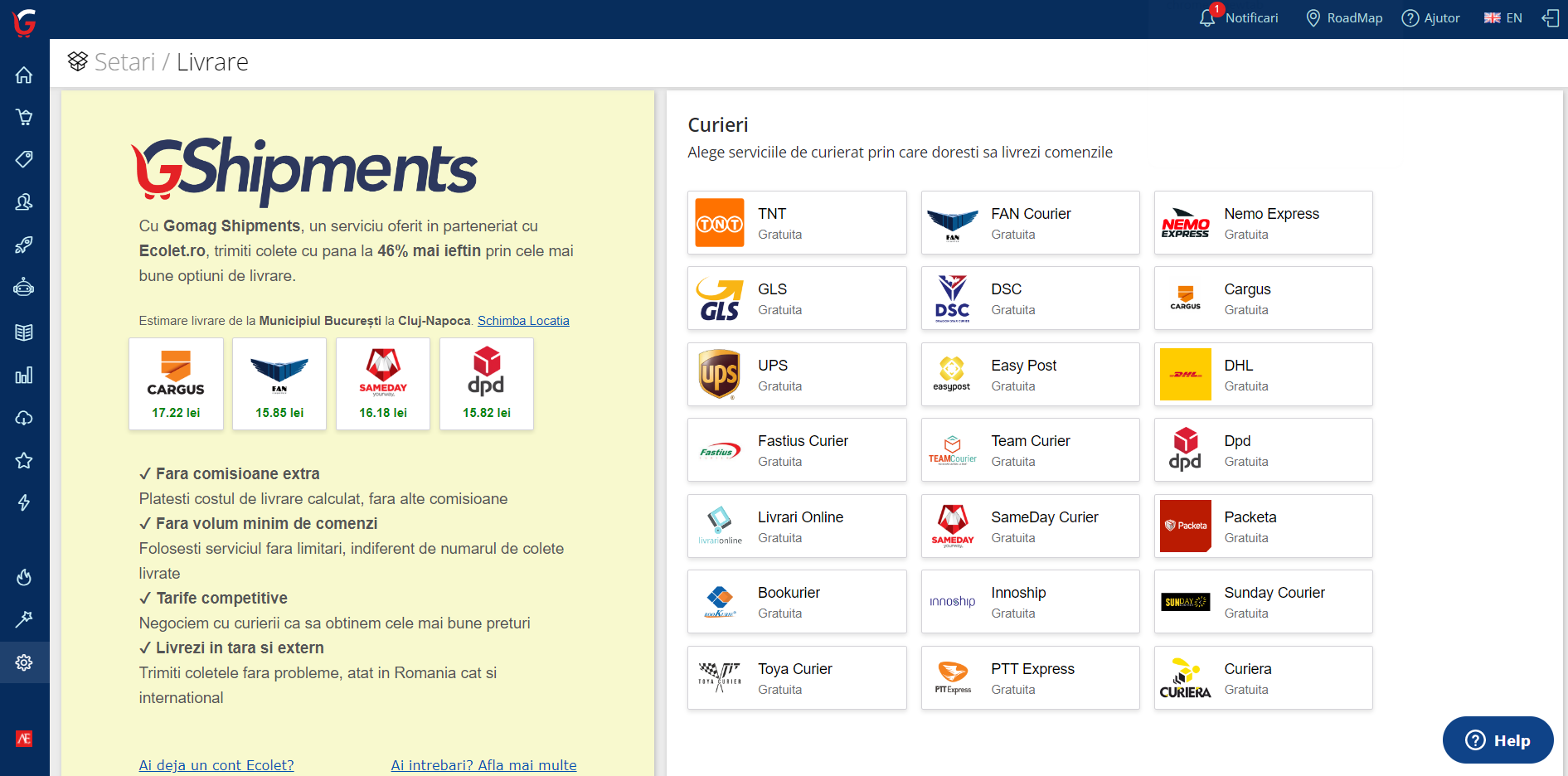Select the GLS courier card
The width and height of the screenshot is (1568, 776).
pyautogui.click(x=797, y=298)
